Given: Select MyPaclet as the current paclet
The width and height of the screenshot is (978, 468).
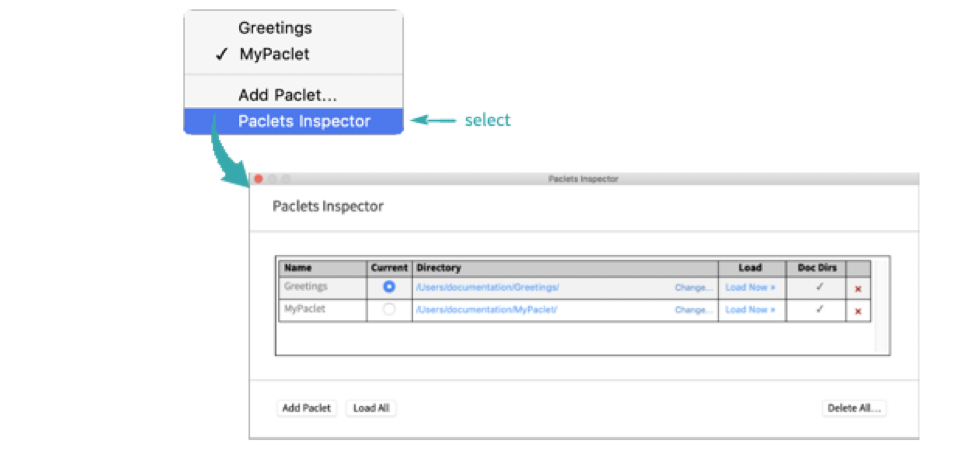Looking at the screenshot, I should (389, 310).
